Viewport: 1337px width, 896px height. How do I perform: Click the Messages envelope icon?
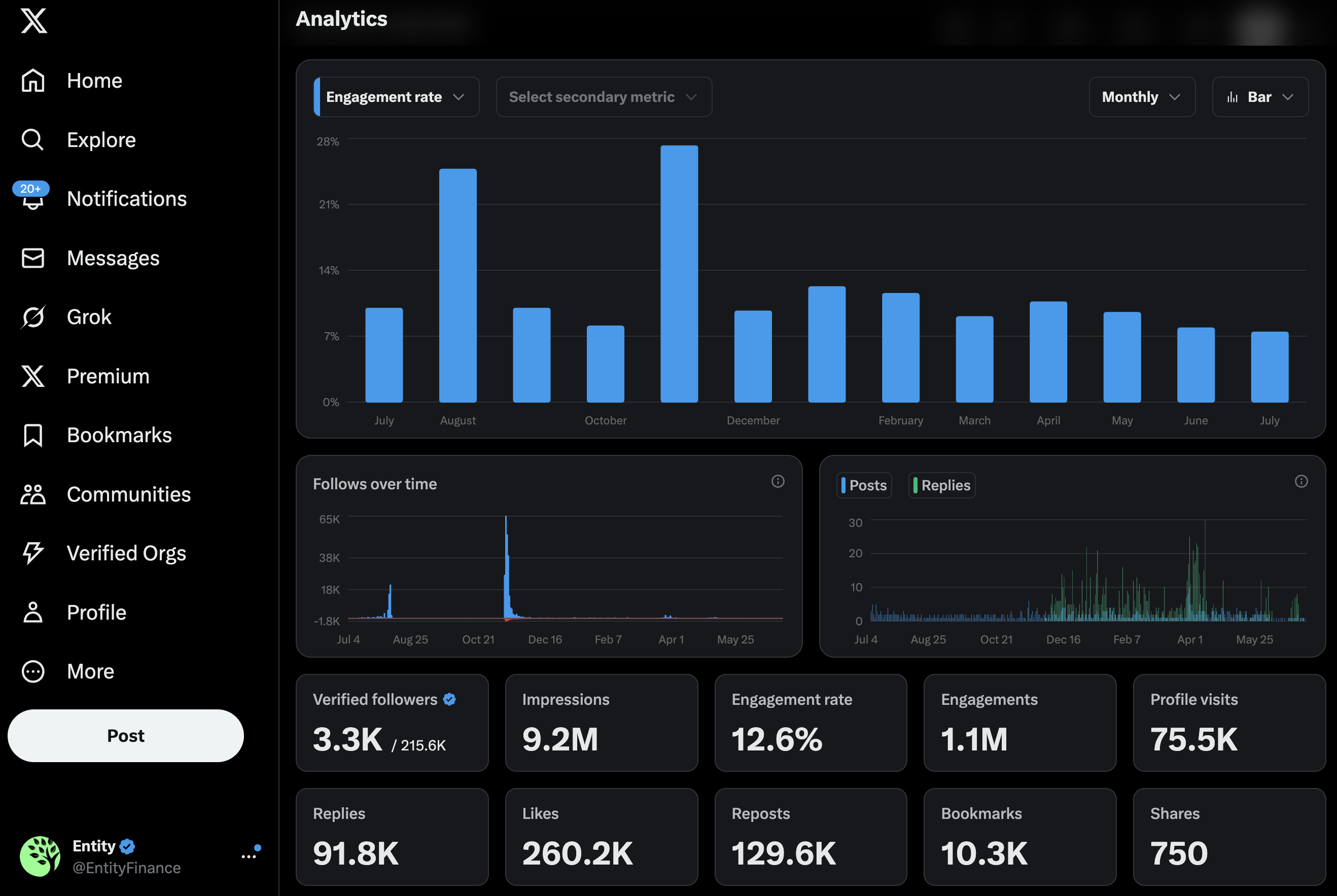click(x=32, y=258)
